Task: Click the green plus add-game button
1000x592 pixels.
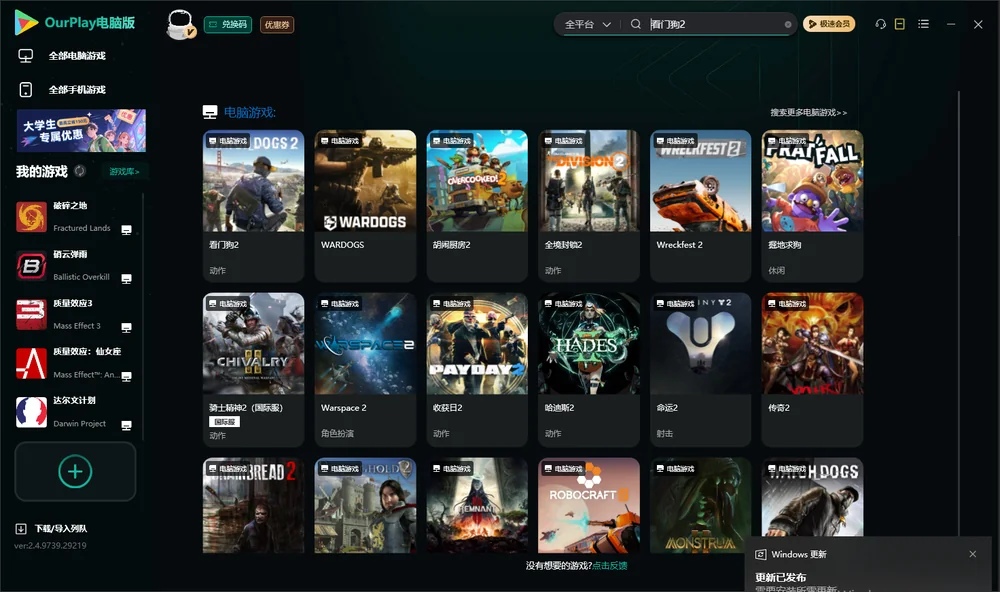Action: (75, 471)
